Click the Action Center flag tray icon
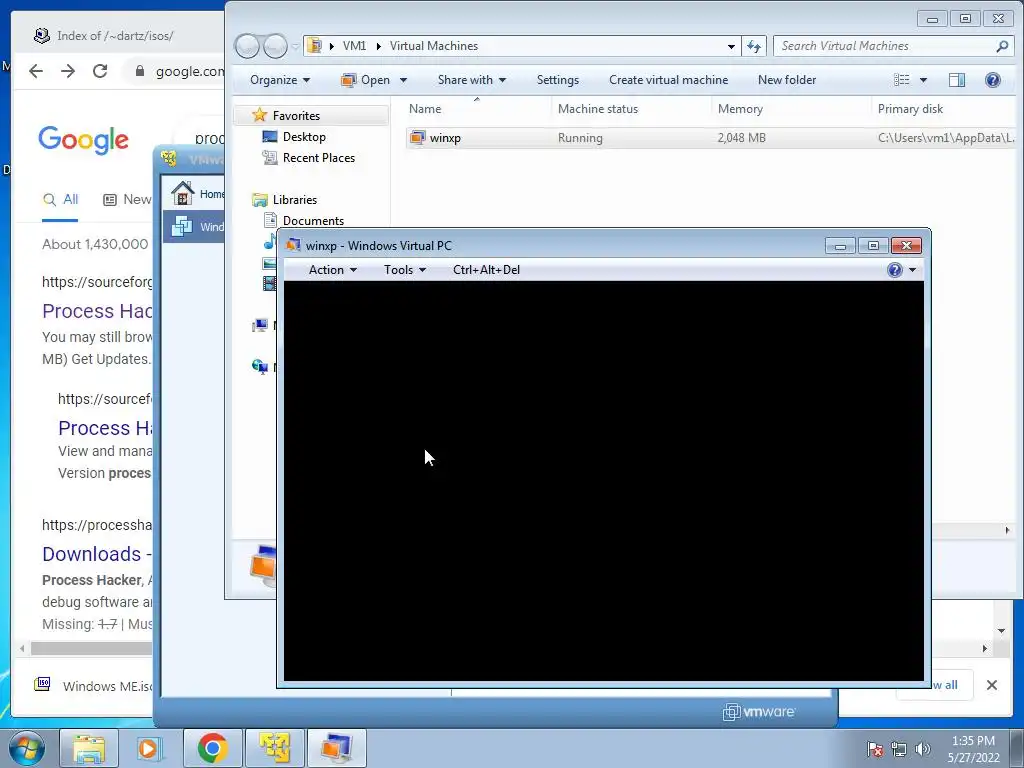The width and height of the screenshot is (1024, 768). point(874,749)
